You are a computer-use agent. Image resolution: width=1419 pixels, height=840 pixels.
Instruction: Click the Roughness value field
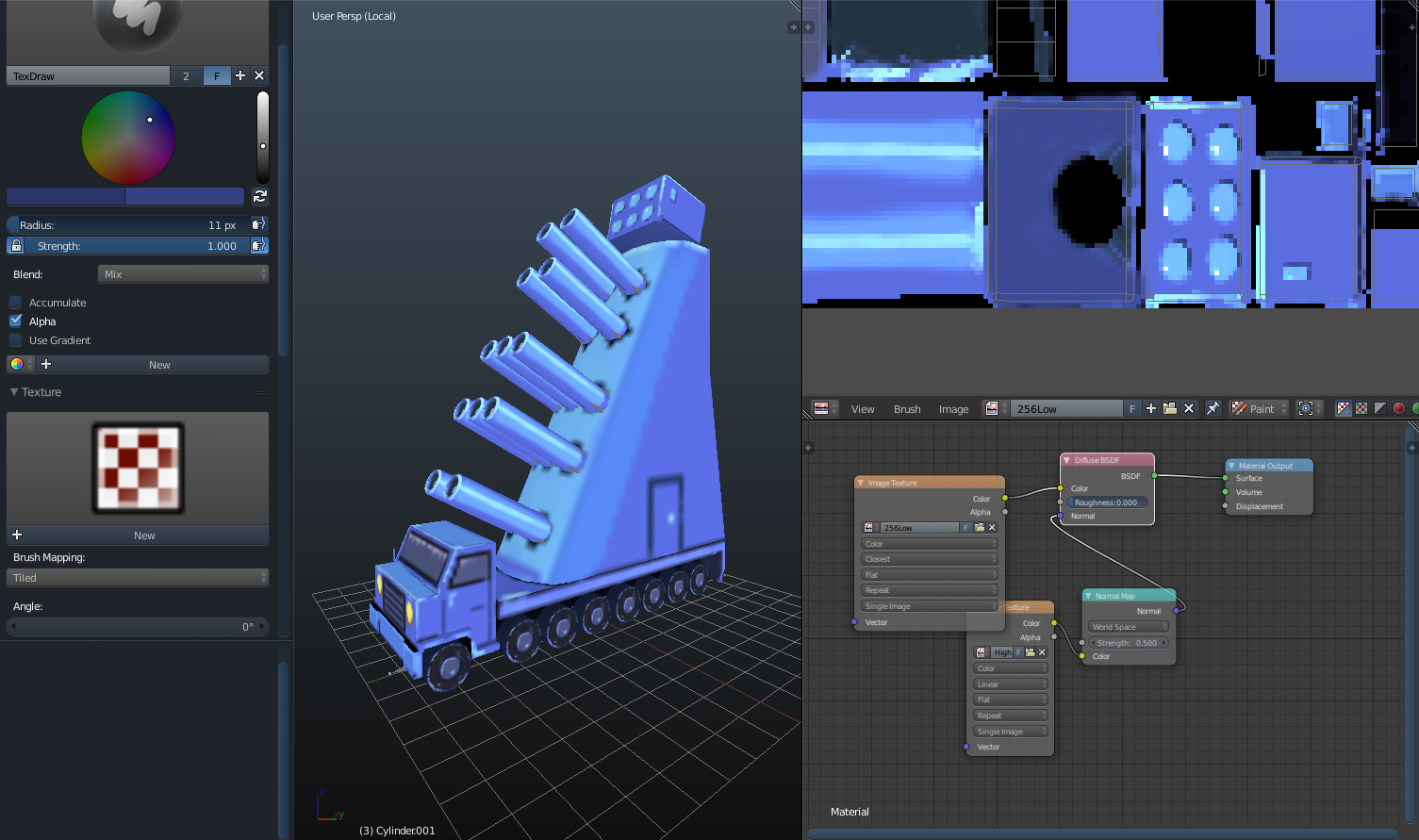1109,502
